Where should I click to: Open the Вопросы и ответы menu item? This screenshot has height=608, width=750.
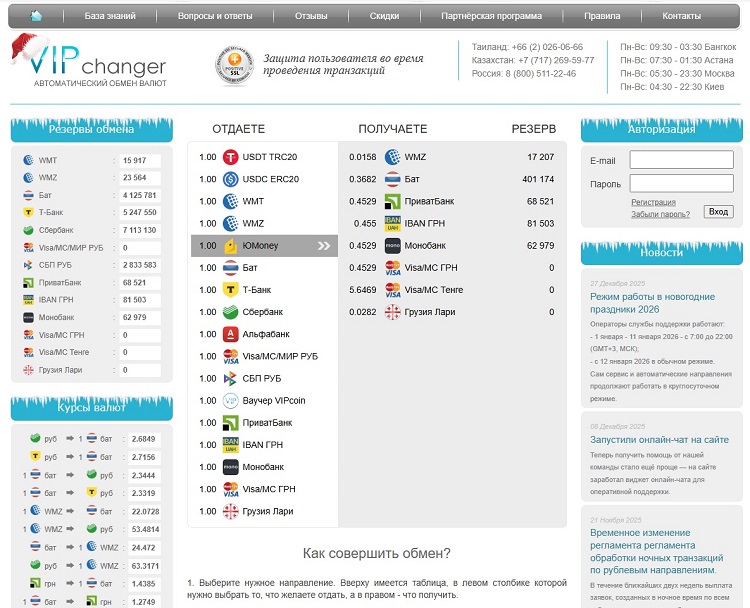(x=215, y=16)
